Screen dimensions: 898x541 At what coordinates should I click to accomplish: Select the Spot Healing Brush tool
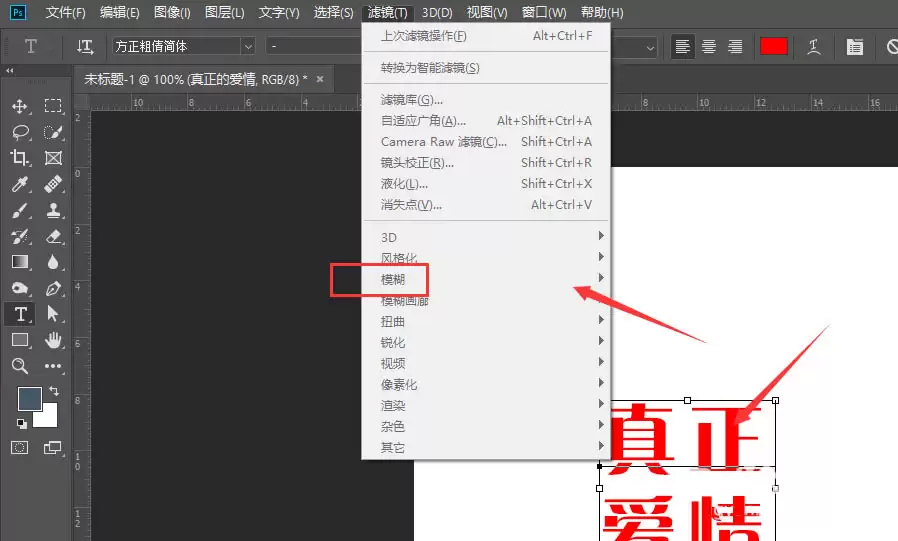tap(53, 184)
